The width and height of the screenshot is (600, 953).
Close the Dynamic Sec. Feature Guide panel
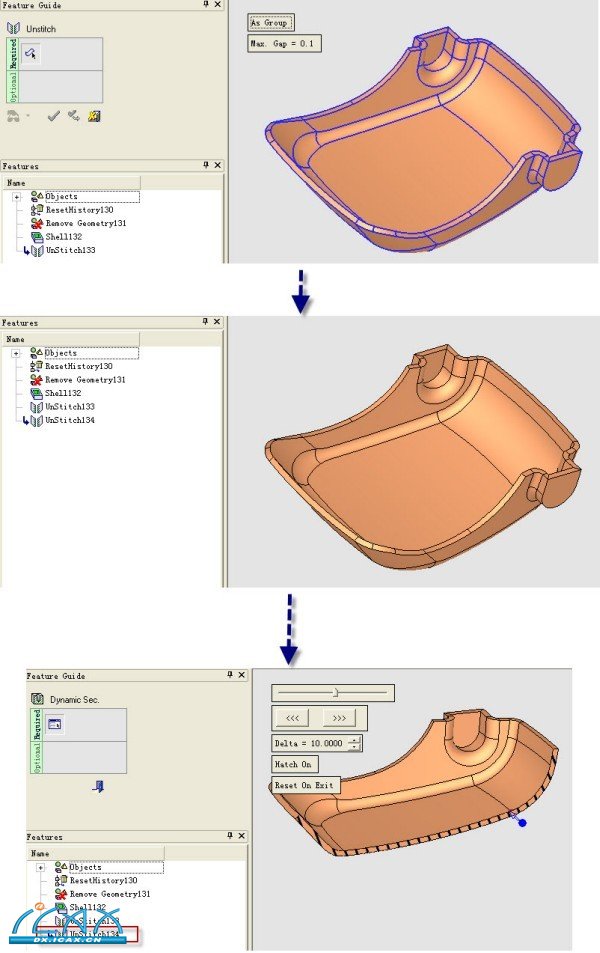pyautogui.click(x=241, y=675)
